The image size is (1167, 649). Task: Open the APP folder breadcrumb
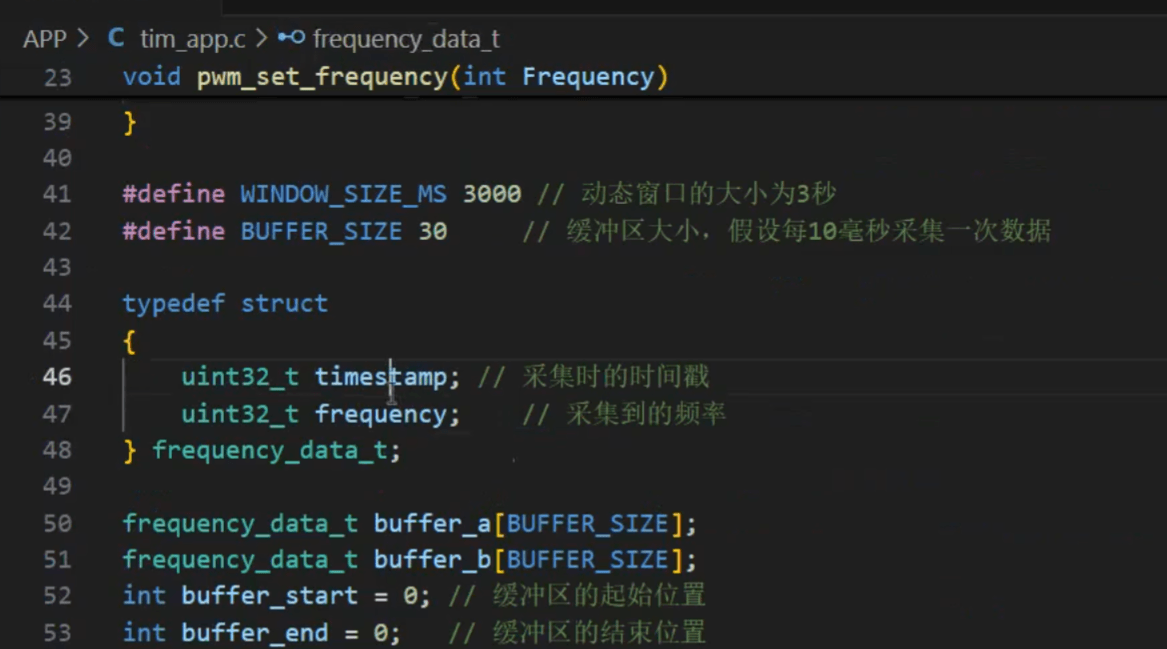(x=45, y=39)
